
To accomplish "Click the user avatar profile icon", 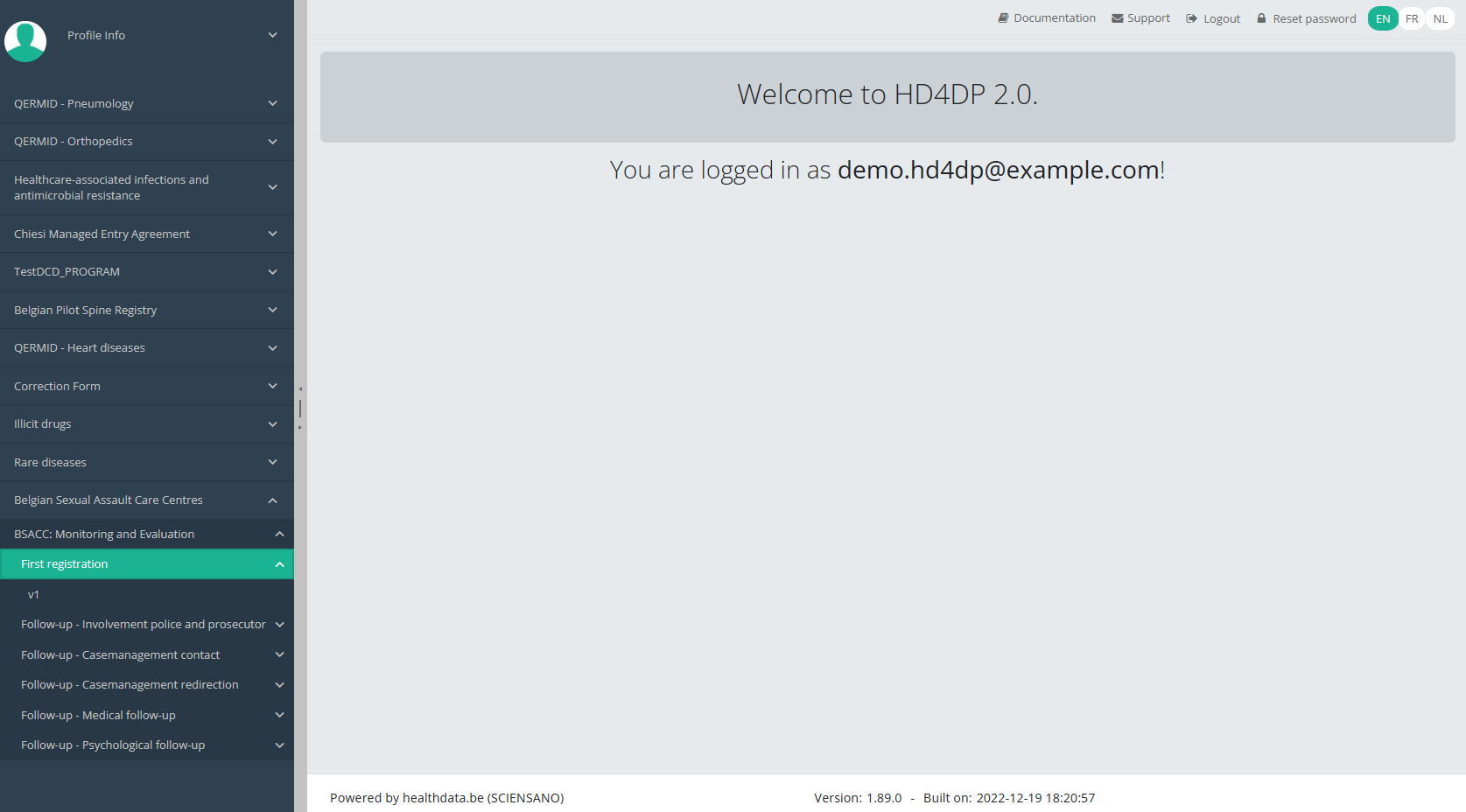I will [25, 40].
